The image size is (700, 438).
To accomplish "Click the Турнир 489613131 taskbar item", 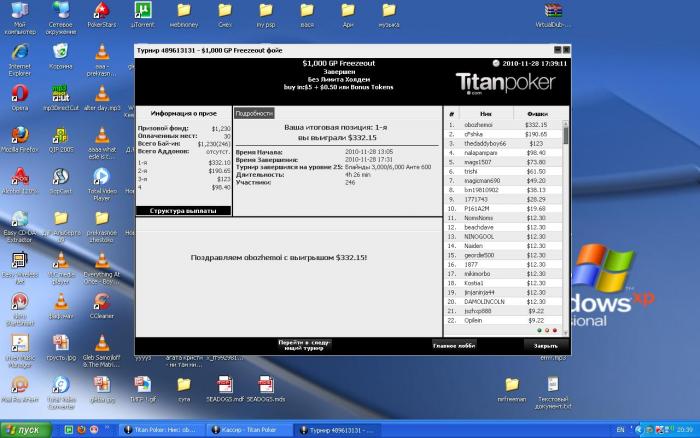I will 337,430.
